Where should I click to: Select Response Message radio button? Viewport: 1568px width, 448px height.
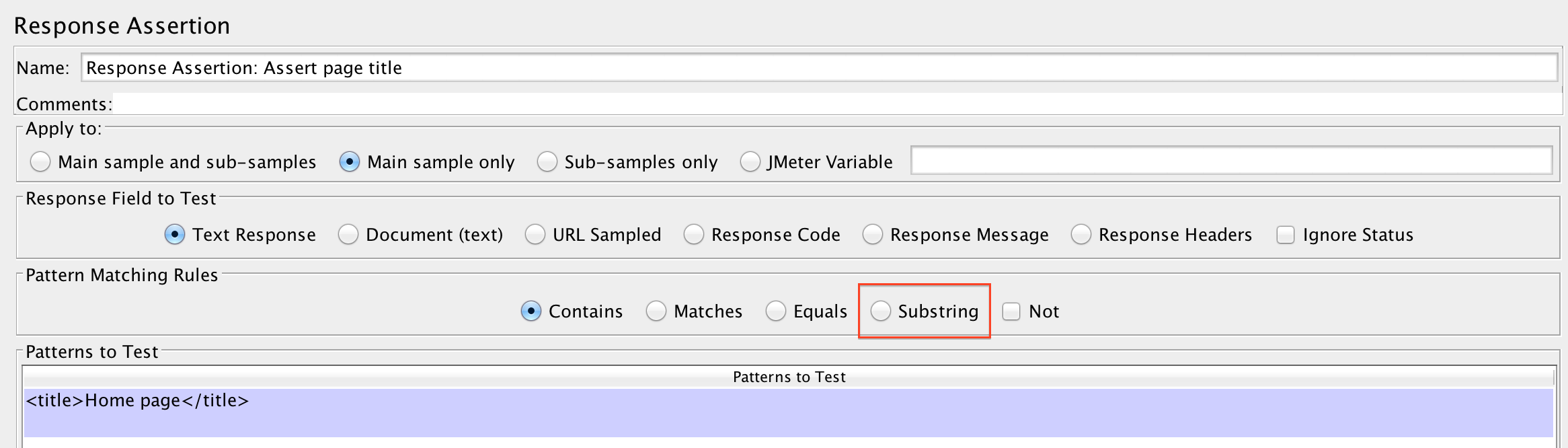click(x=873, y=235)
